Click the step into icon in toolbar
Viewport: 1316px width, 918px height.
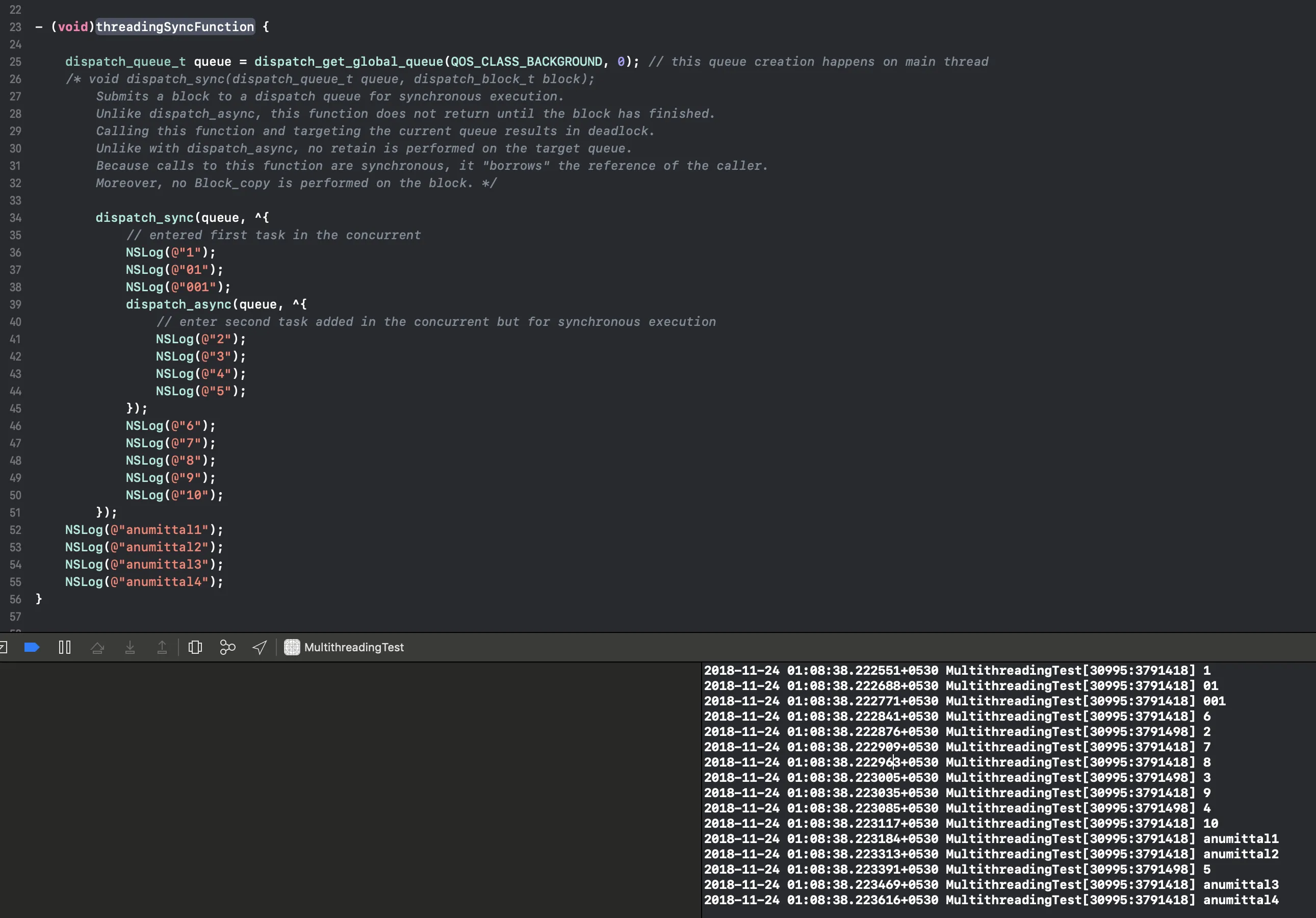coord(129,647)
